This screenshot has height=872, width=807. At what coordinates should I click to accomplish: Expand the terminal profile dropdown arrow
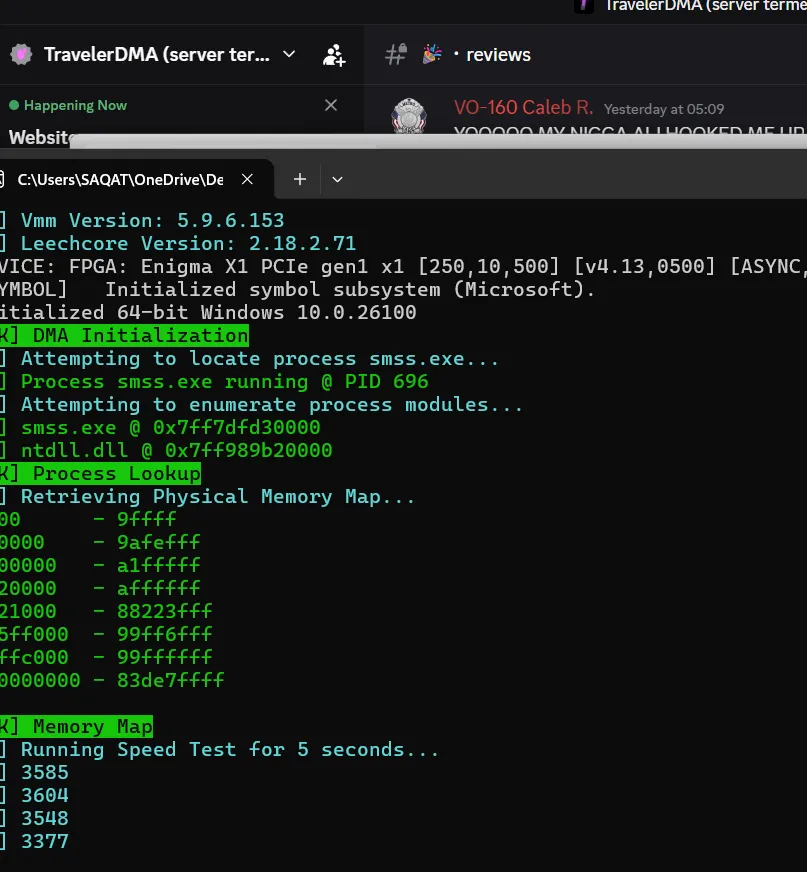(337, 180)
